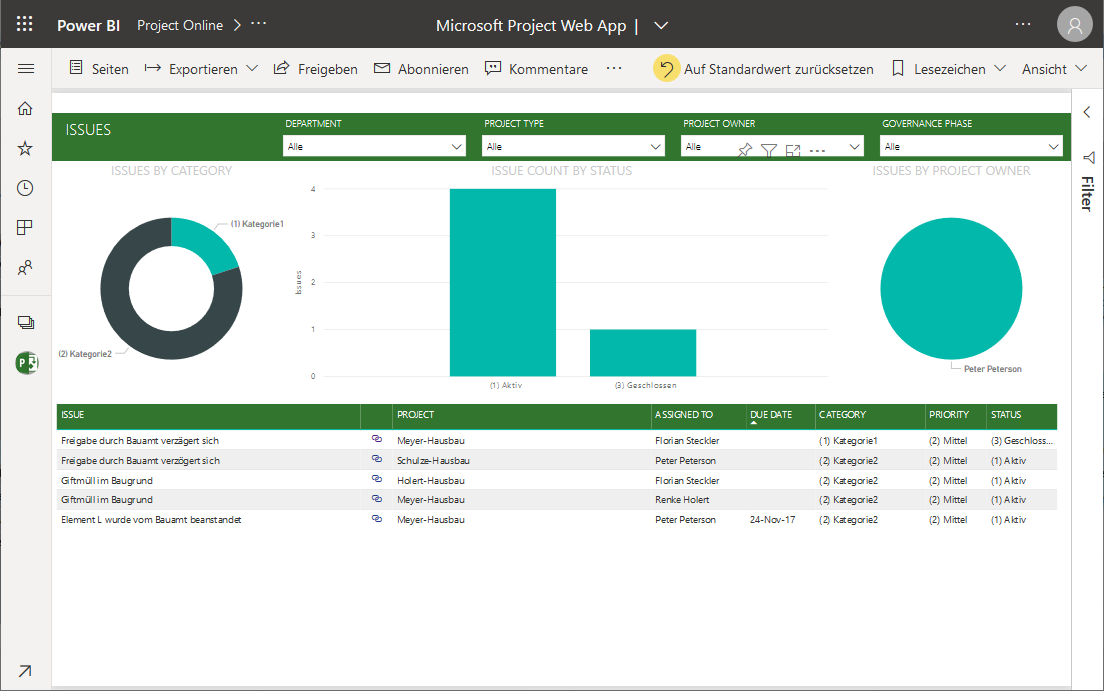Screen dimensions: 1104x691
Task: Open link icon for Meyer-Hausbau first row
Action: [x=377, y=439]
